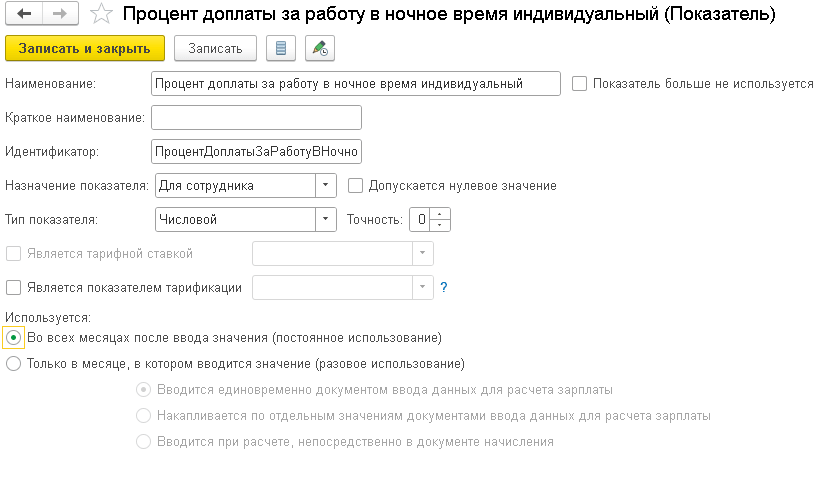Decrease Точность value with down arrow
829x494 pixels.
[x=444, y=224]
